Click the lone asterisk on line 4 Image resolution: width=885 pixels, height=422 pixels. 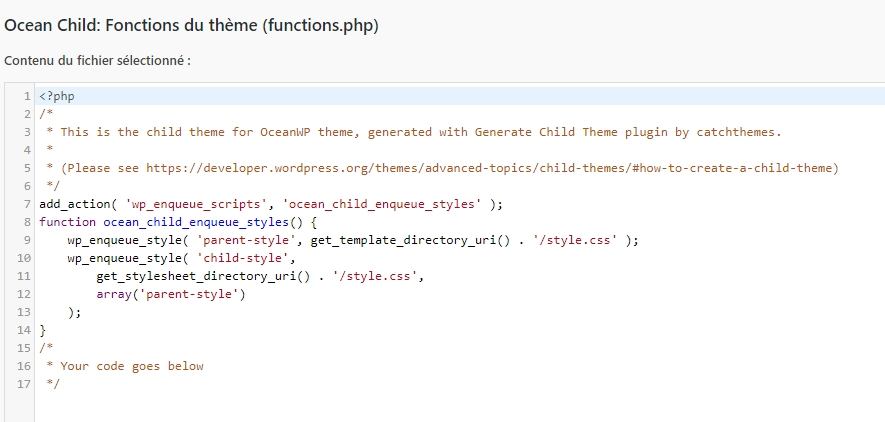[x=50, y=150]
